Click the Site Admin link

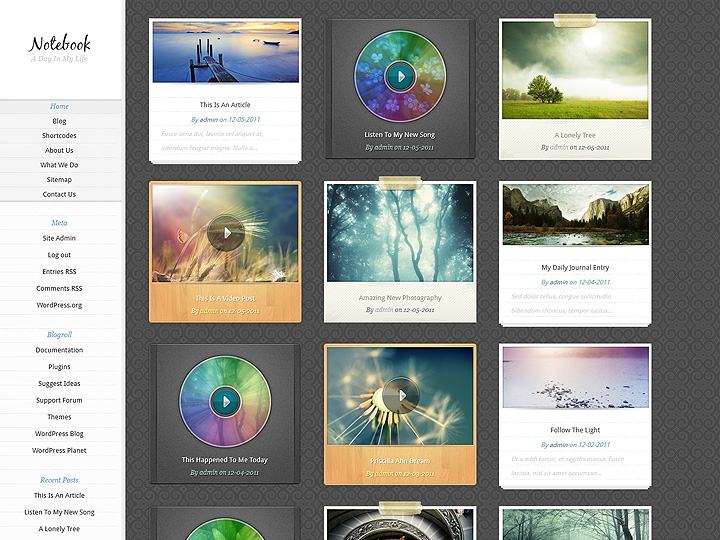[x=59, y=238]
